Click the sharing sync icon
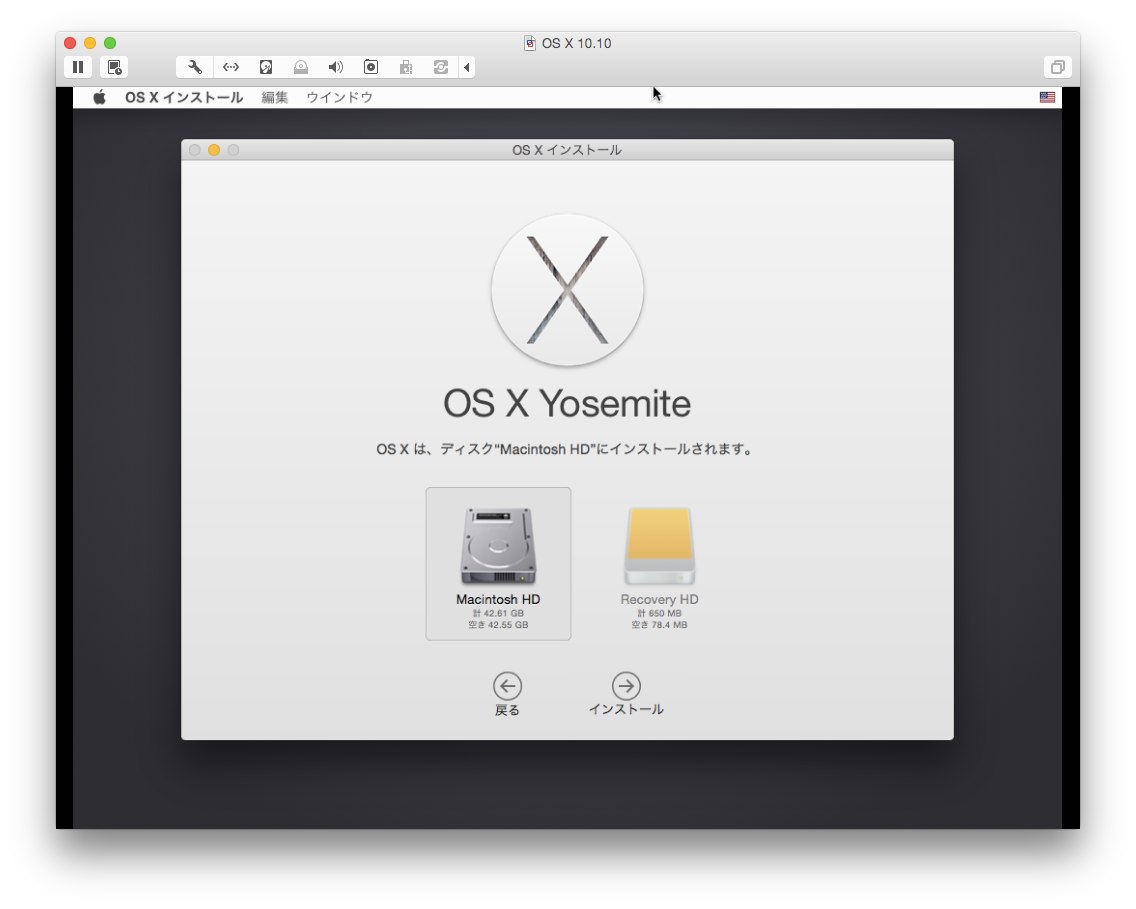The width and height of the screenshot is (1136, 909). tap(440, 67)
